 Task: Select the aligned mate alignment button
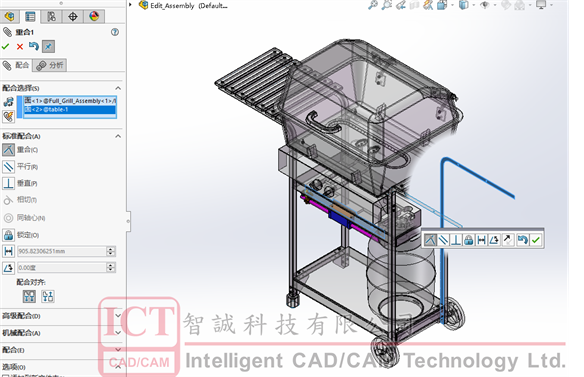[29, 297]
